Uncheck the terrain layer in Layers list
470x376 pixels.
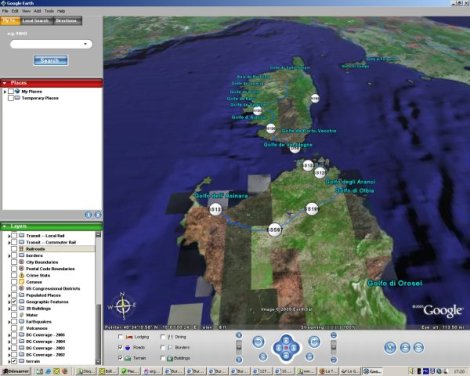tap(14, 361)
